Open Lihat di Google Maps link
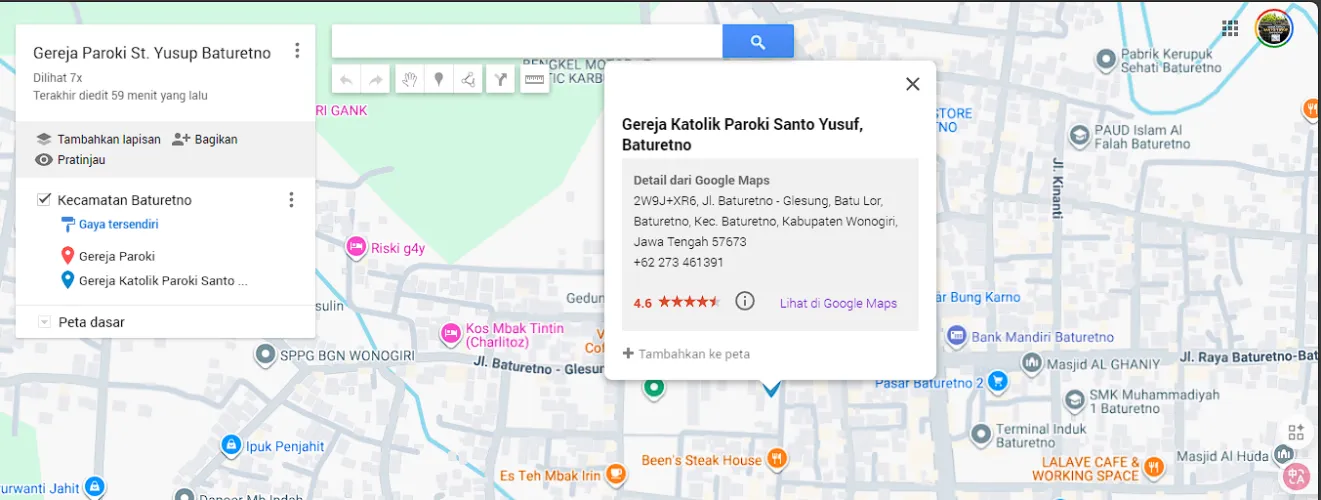 tap(838, 303)
